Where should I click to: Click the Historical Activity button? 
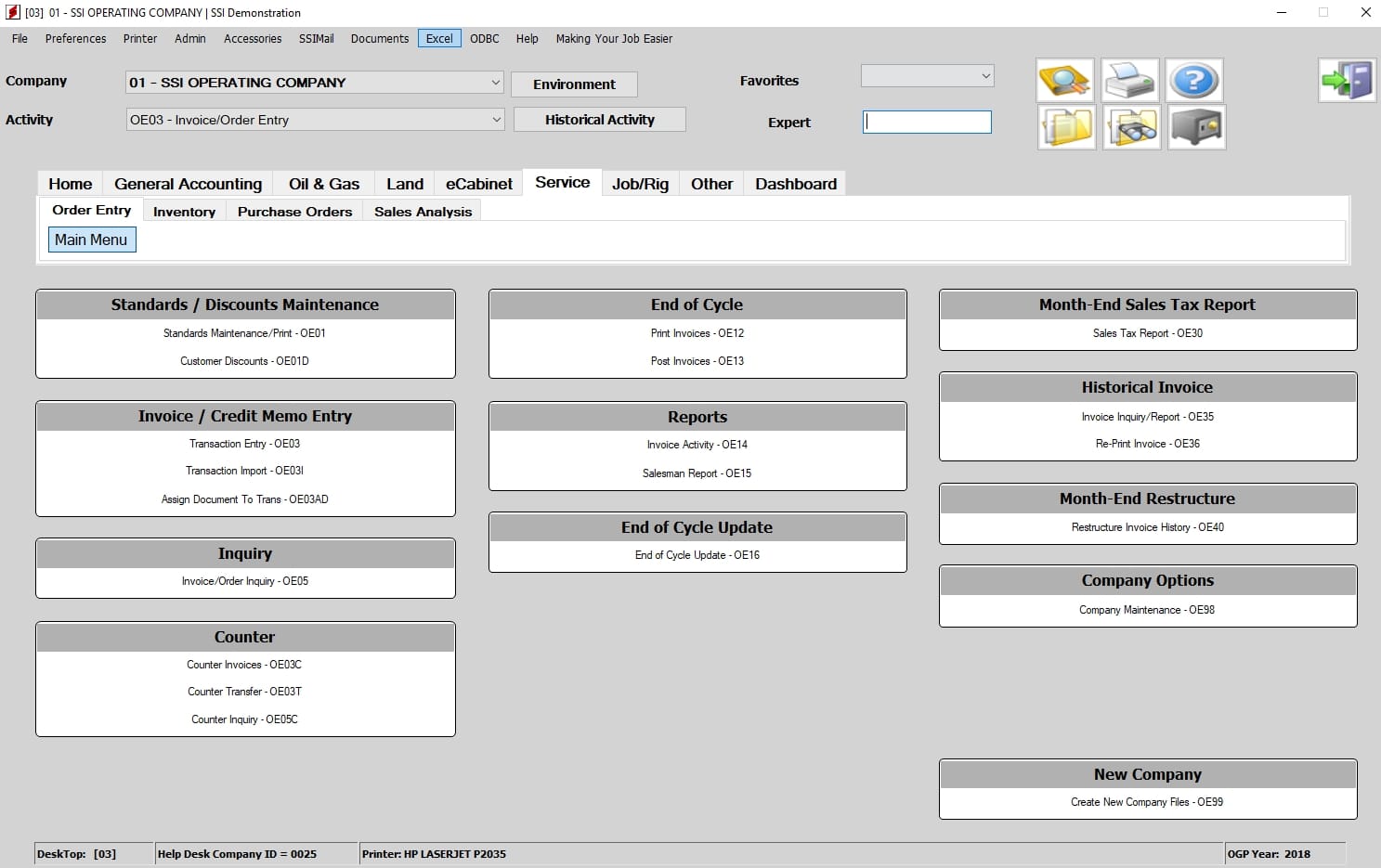(x=599, y=119)
